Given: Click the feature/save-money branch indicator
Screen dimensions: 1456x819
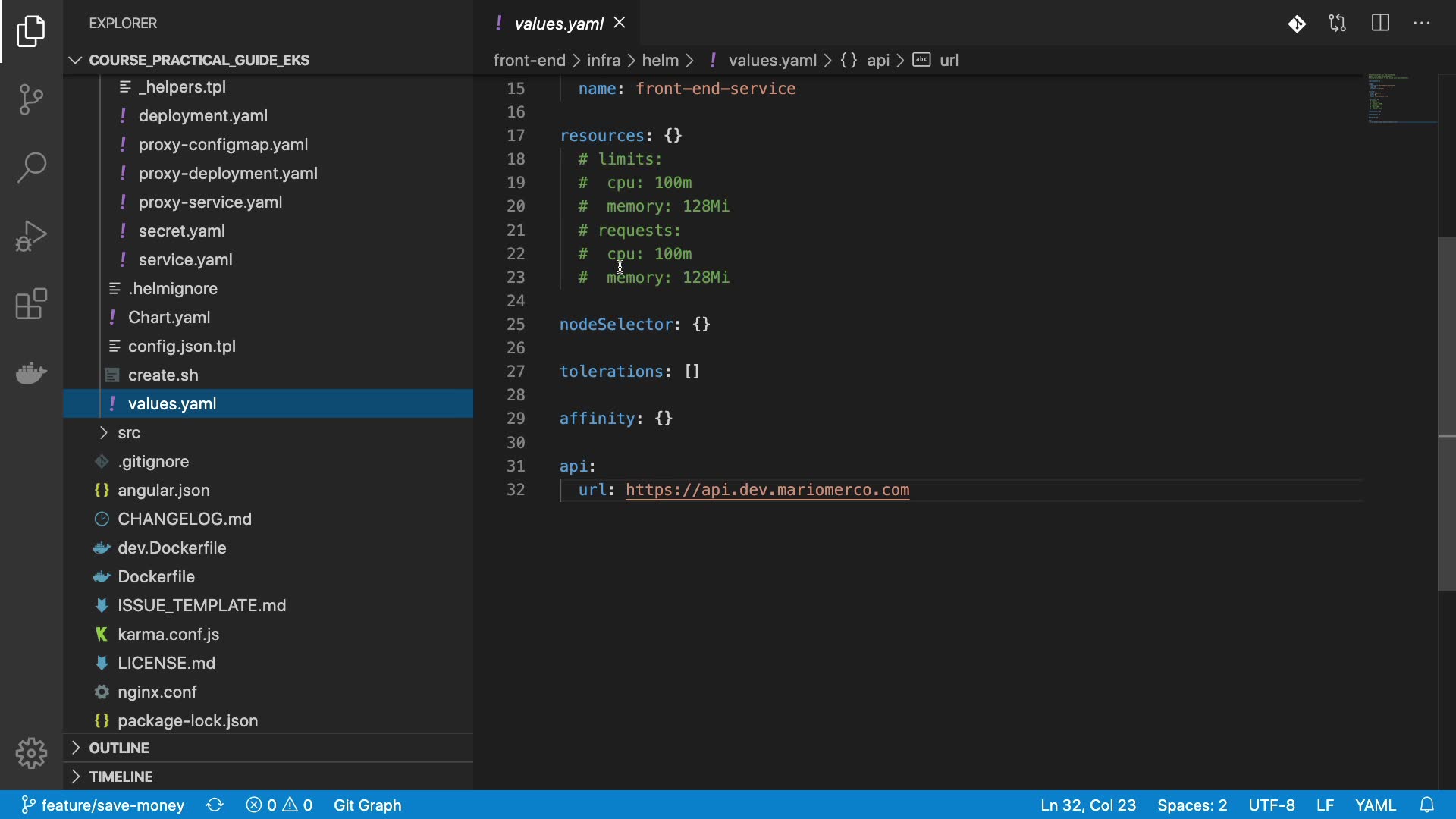Looking at the screenshot, I should pyautogui.click(x=102, y=805).
